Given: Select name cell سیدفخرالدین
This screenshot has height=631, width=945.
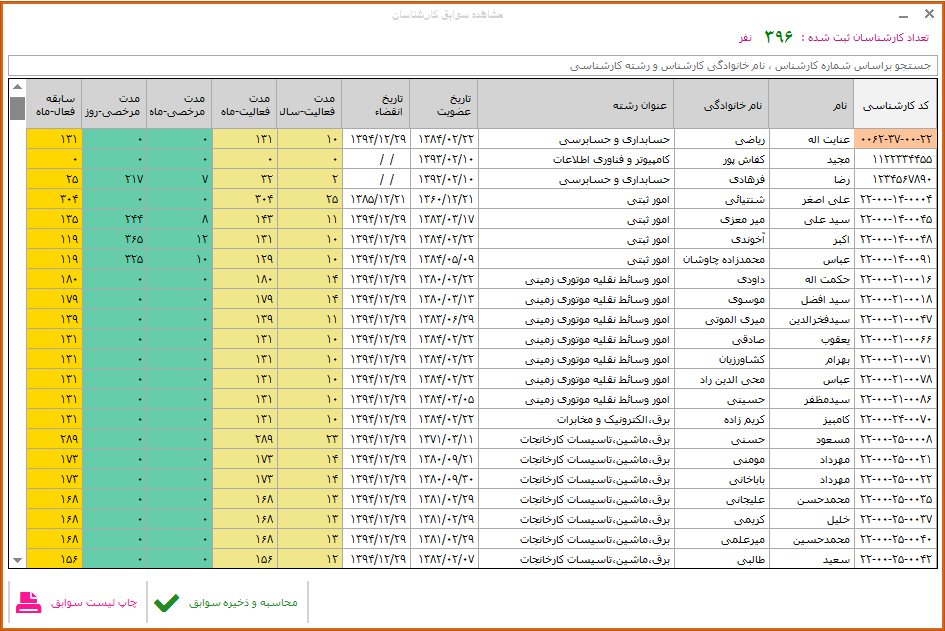Looking at the screenshot, I should coord(812,319).
